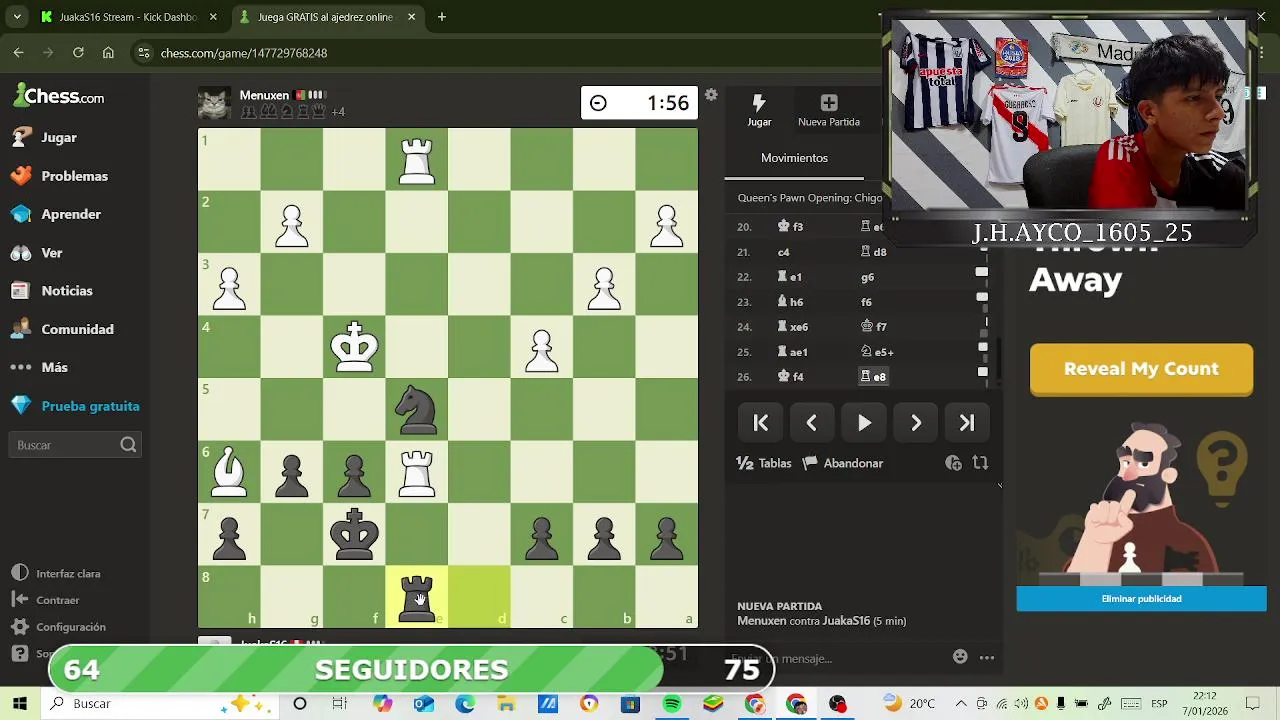Switch to JuakaS16 Stream Kick Dashboard tab
Viewport: 1280px width, 720px height.
[127, 17]
